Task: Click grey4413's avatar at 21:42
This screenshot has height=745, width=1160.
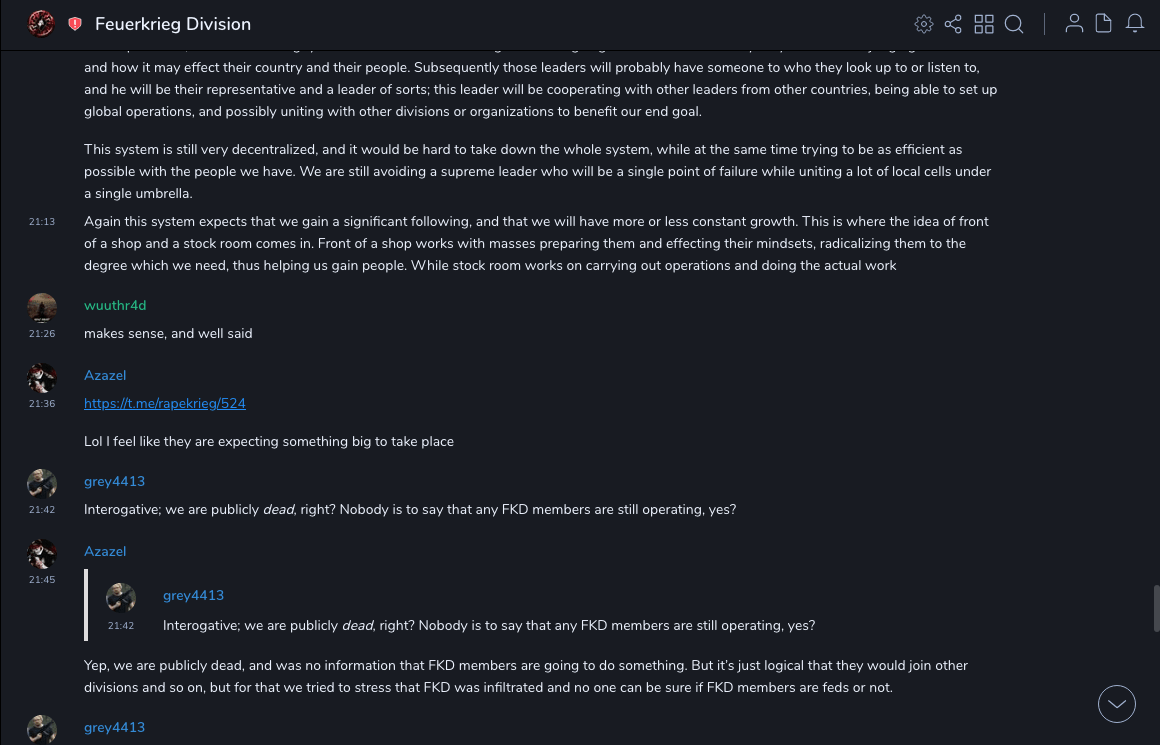Action: [42, 484]
